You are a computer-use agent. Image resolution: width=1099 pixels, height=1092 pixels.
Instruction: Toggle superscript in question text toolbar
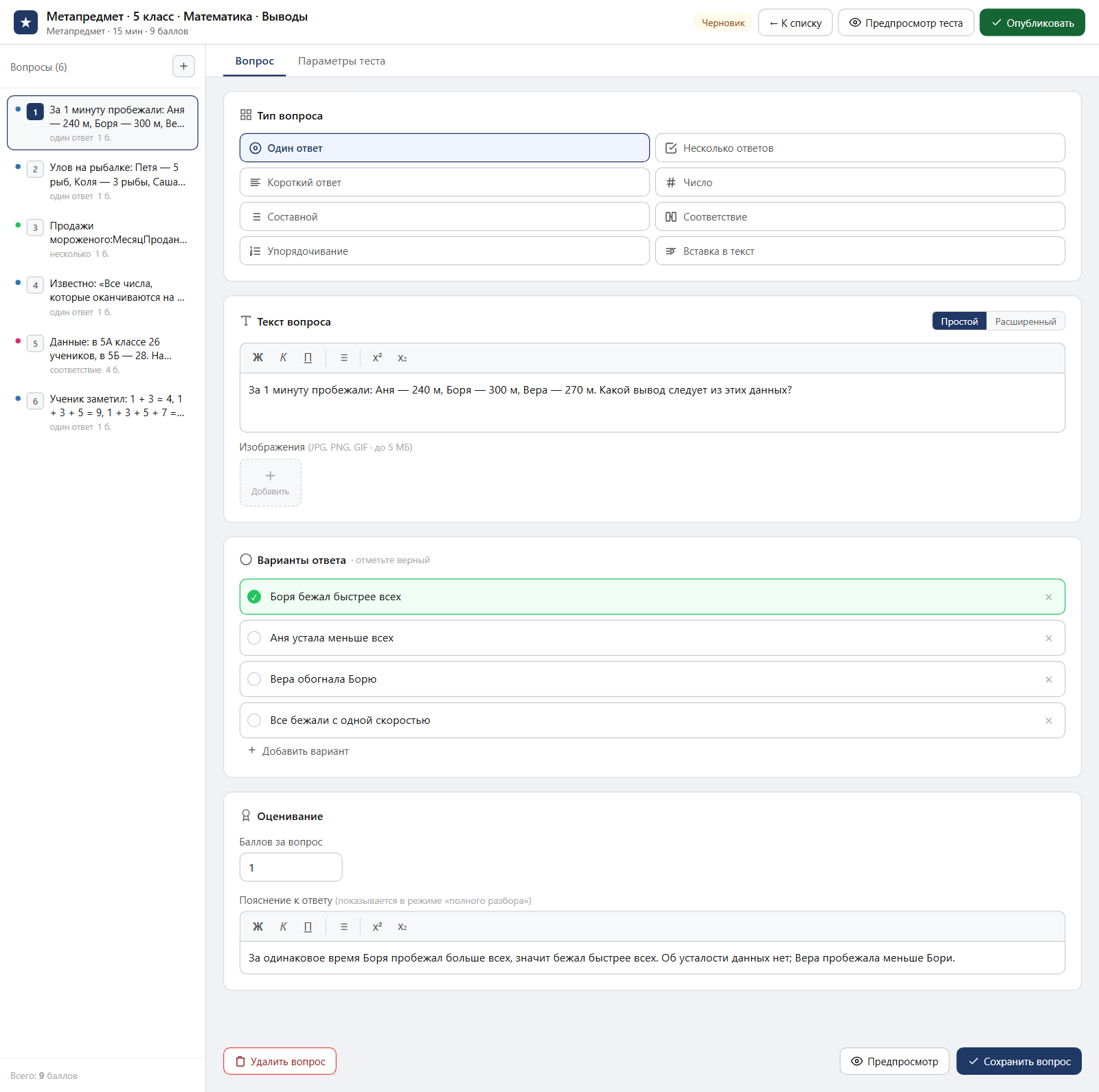[377, 358]
